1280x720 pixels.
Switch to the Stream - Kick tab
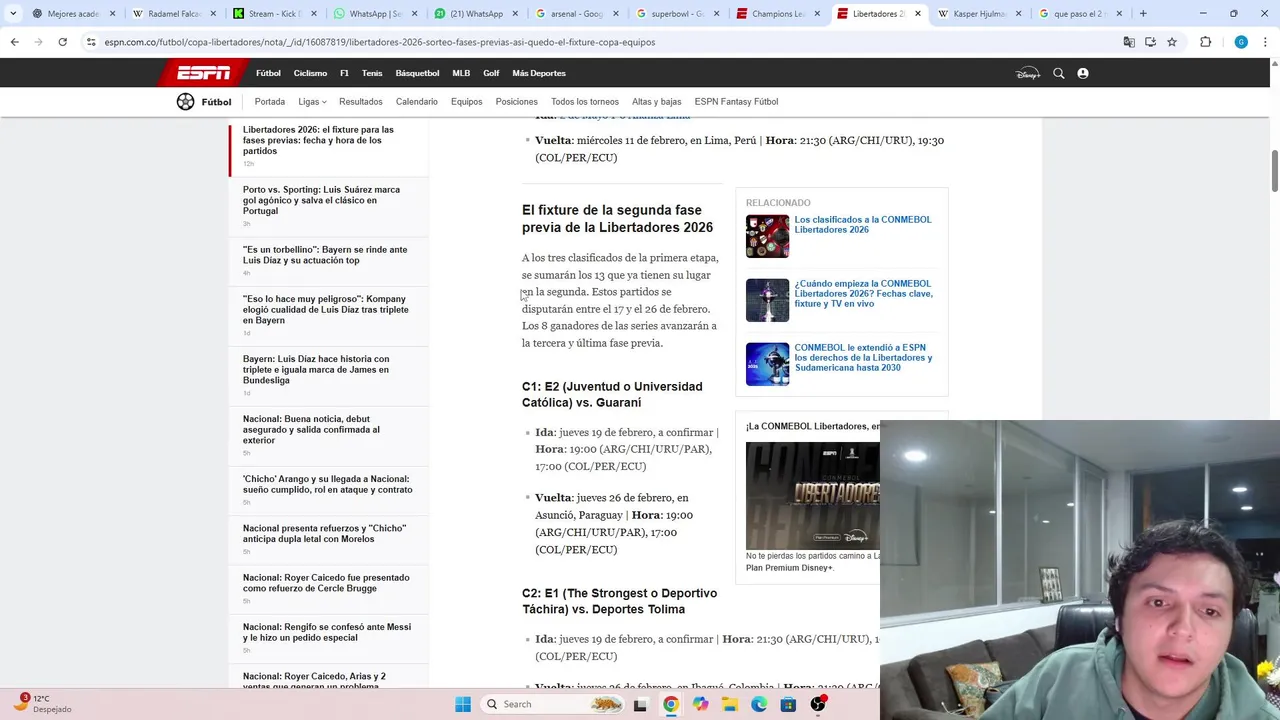point(274,14)
